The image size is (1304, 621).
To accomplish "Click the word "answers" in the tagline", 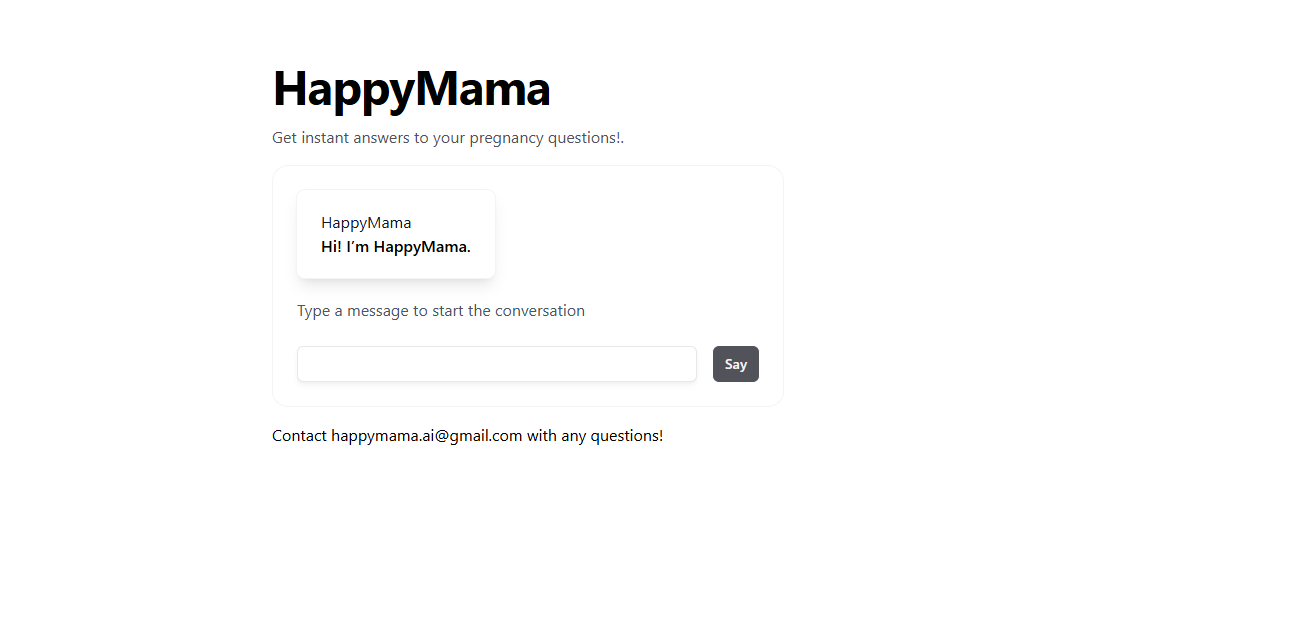I will pyautogui.click(x=381, y=138).
